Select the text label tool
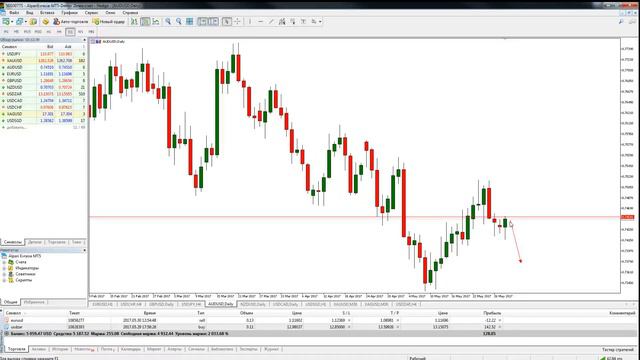 (x=303, y=22)
